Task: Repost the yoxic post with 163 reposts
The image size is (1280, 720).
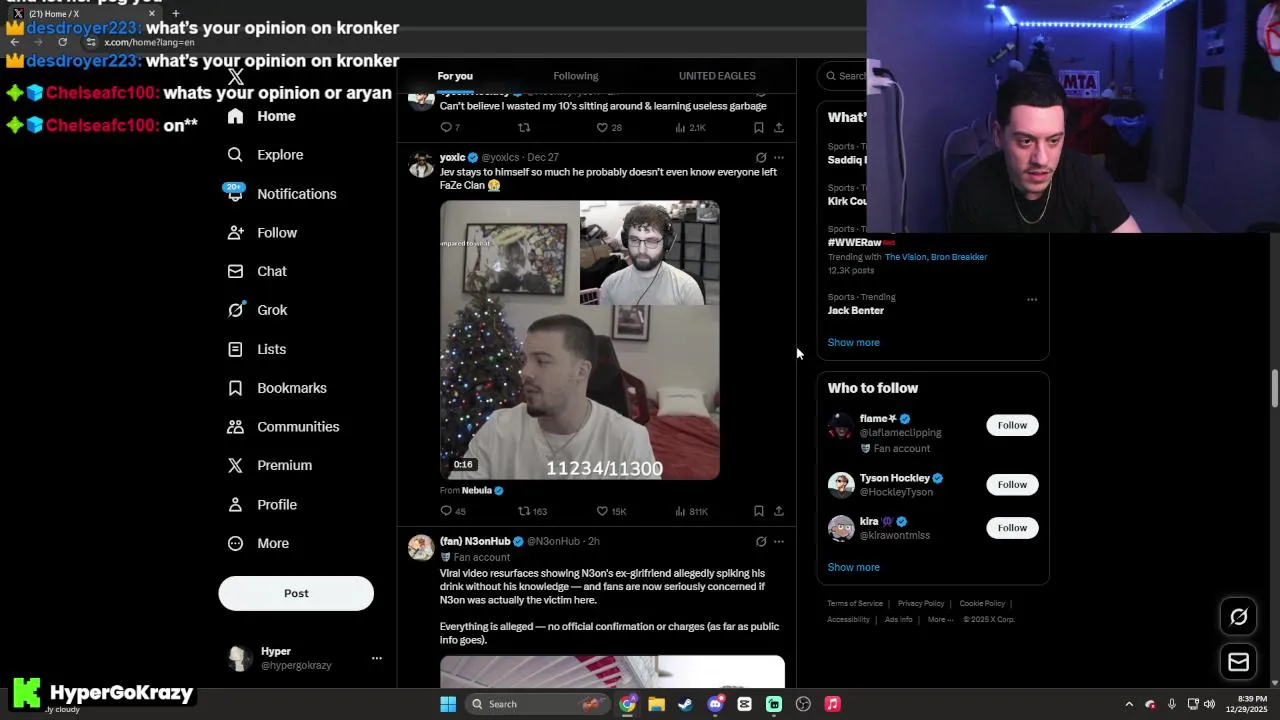Action: point(531,511)
